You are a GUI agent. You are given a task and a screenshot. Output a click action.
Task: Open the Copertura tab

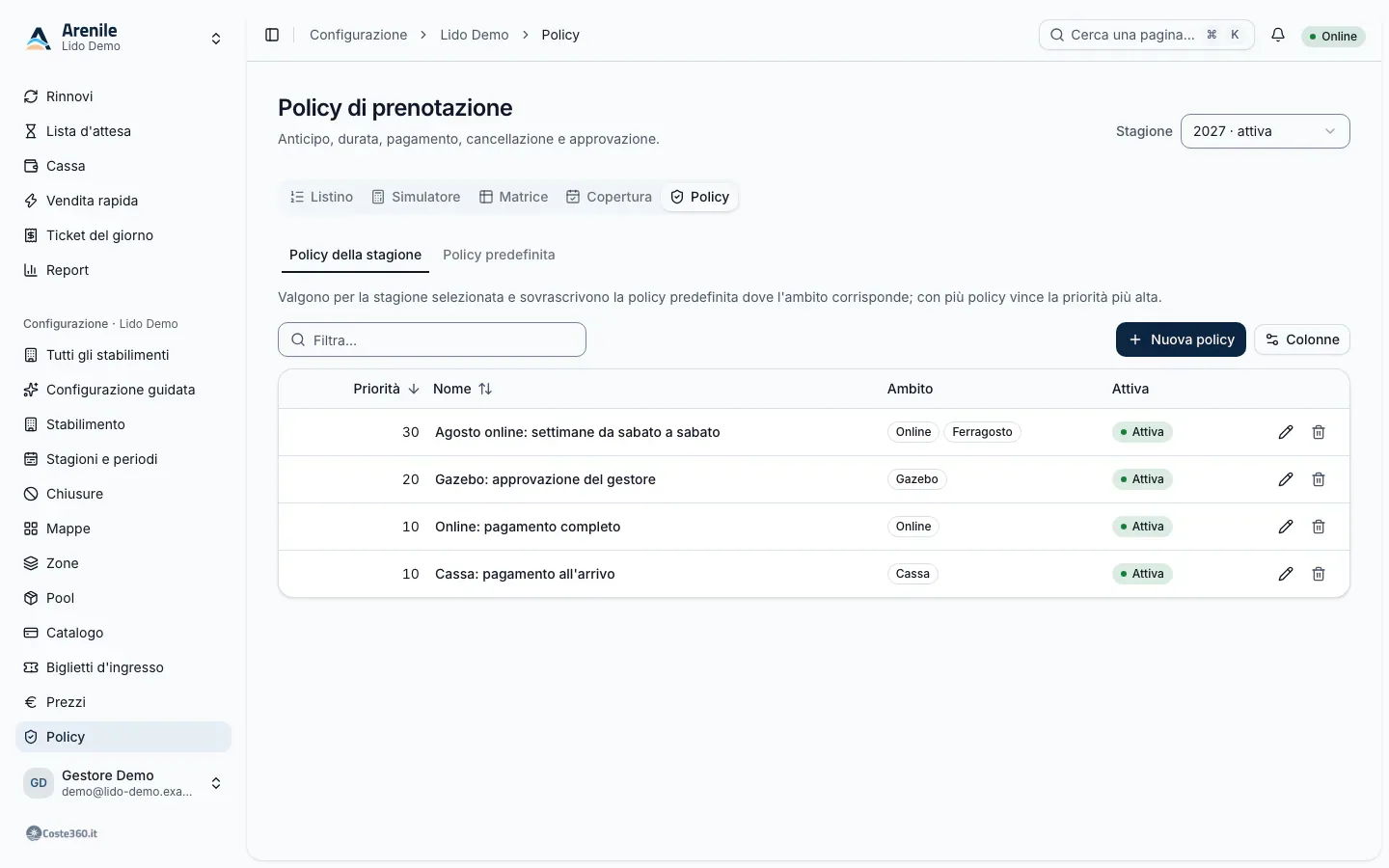coord(609,197)
